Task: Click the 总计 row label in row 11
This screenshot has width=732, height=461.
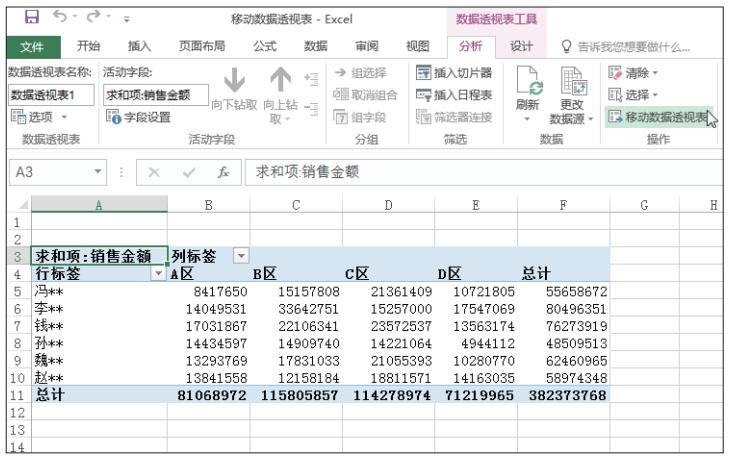Action: click(x=50, y=395)
